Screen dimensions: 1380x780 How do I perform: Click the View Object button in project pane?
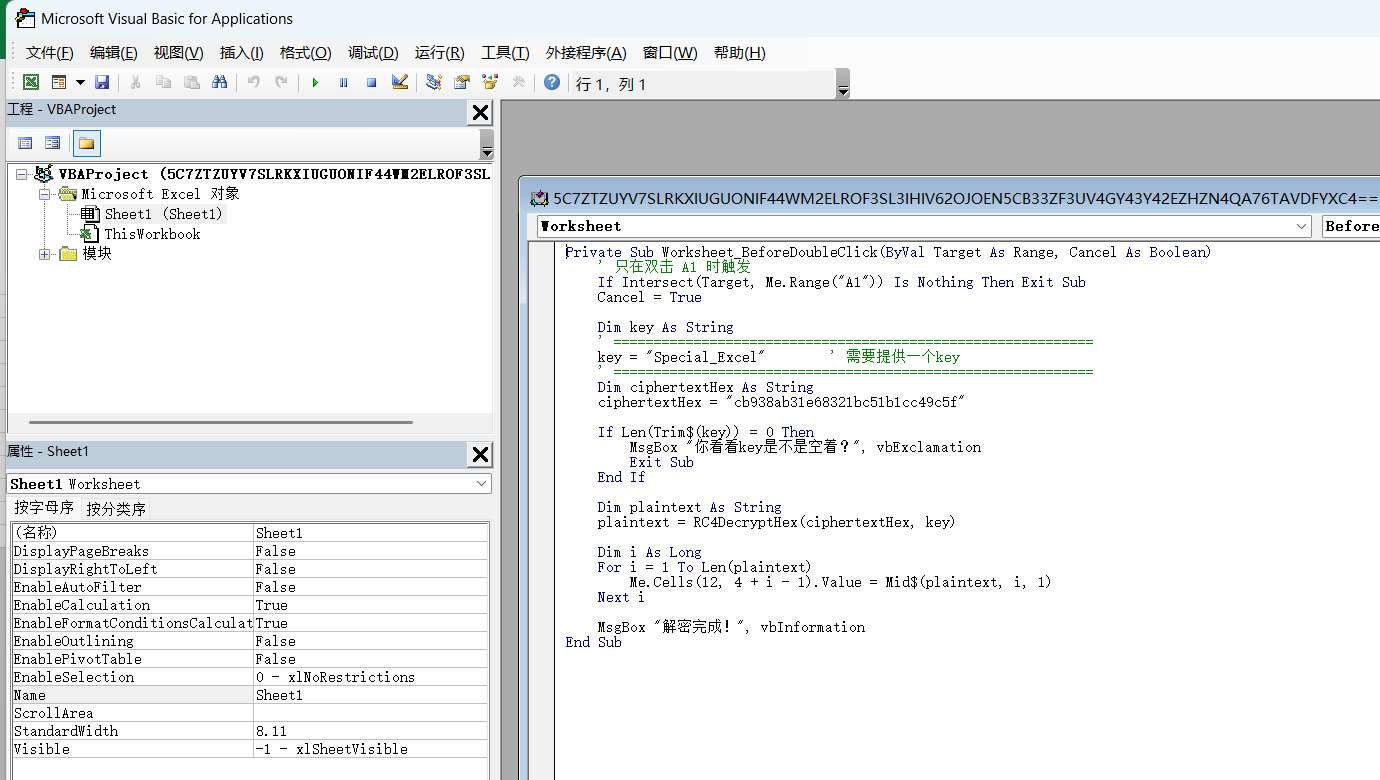[53, 143]
